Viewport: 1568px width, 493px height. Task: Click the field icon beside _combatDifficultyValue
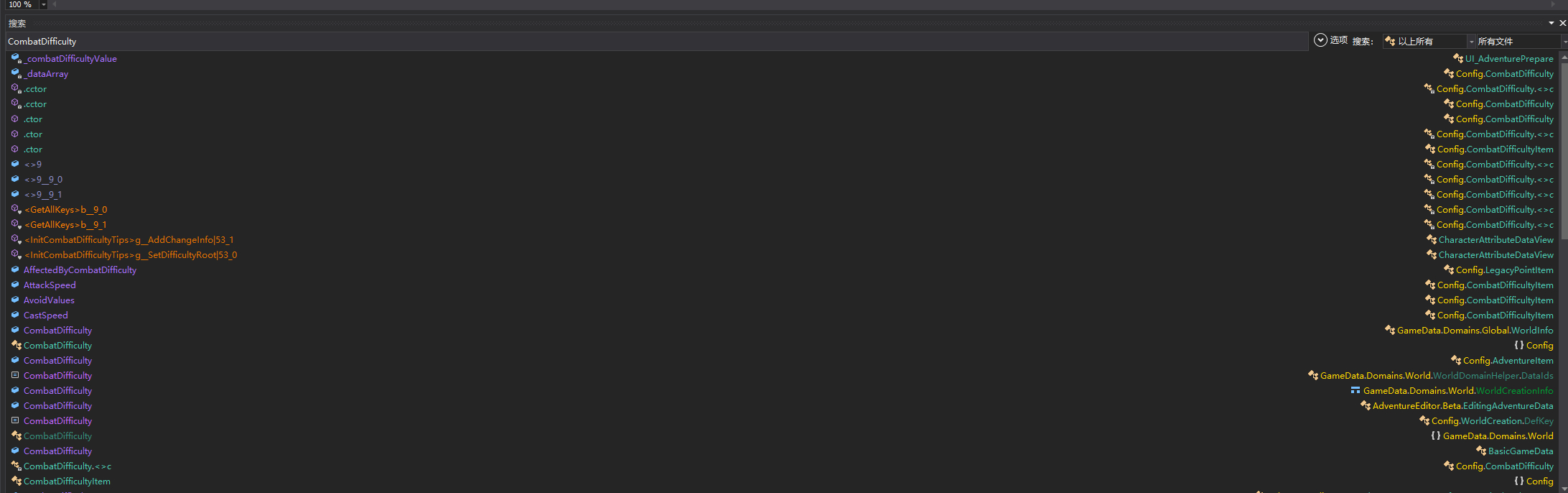point(16,58)
